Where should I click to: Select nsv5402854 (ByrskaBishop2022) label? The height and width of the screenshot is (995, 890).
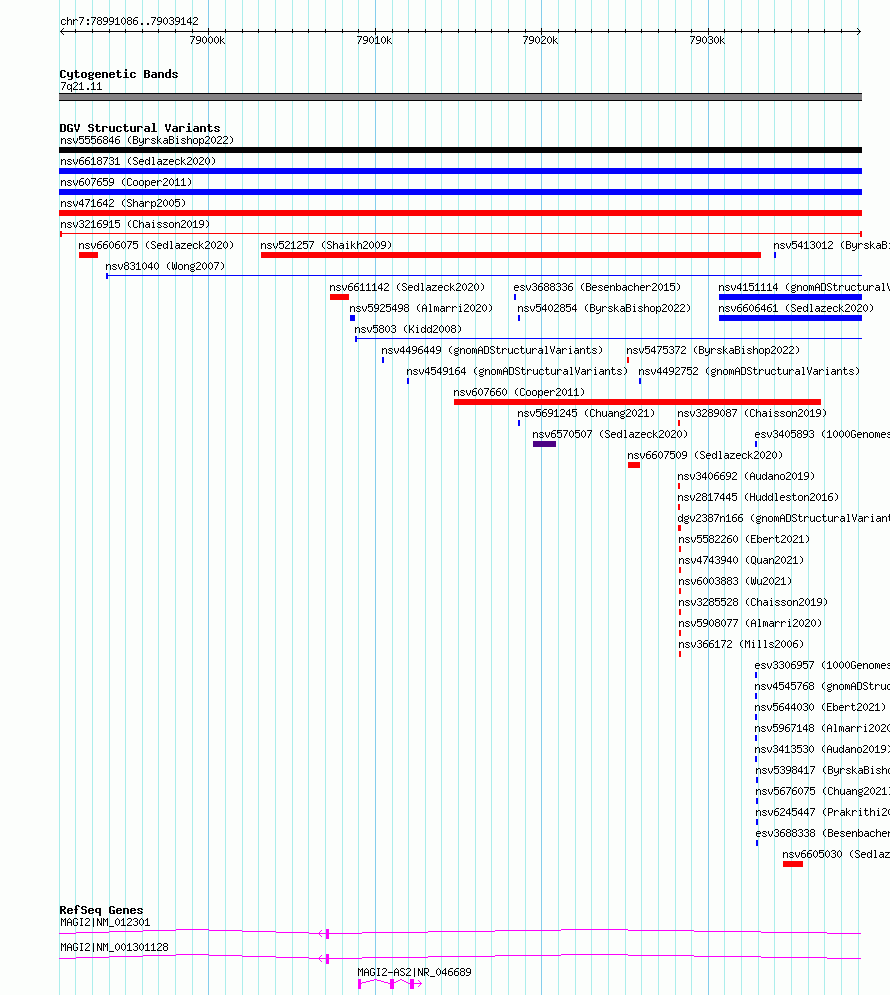click(604, 308)
